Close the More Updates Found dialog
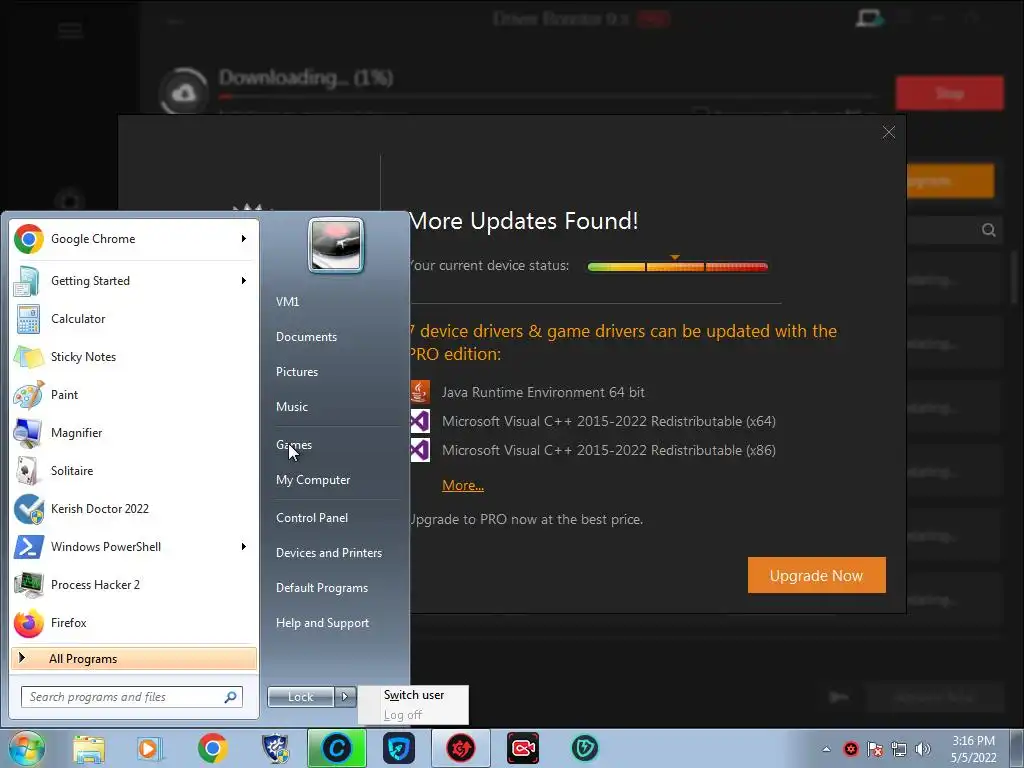The image size is (1024, 768). coord(889,132)
